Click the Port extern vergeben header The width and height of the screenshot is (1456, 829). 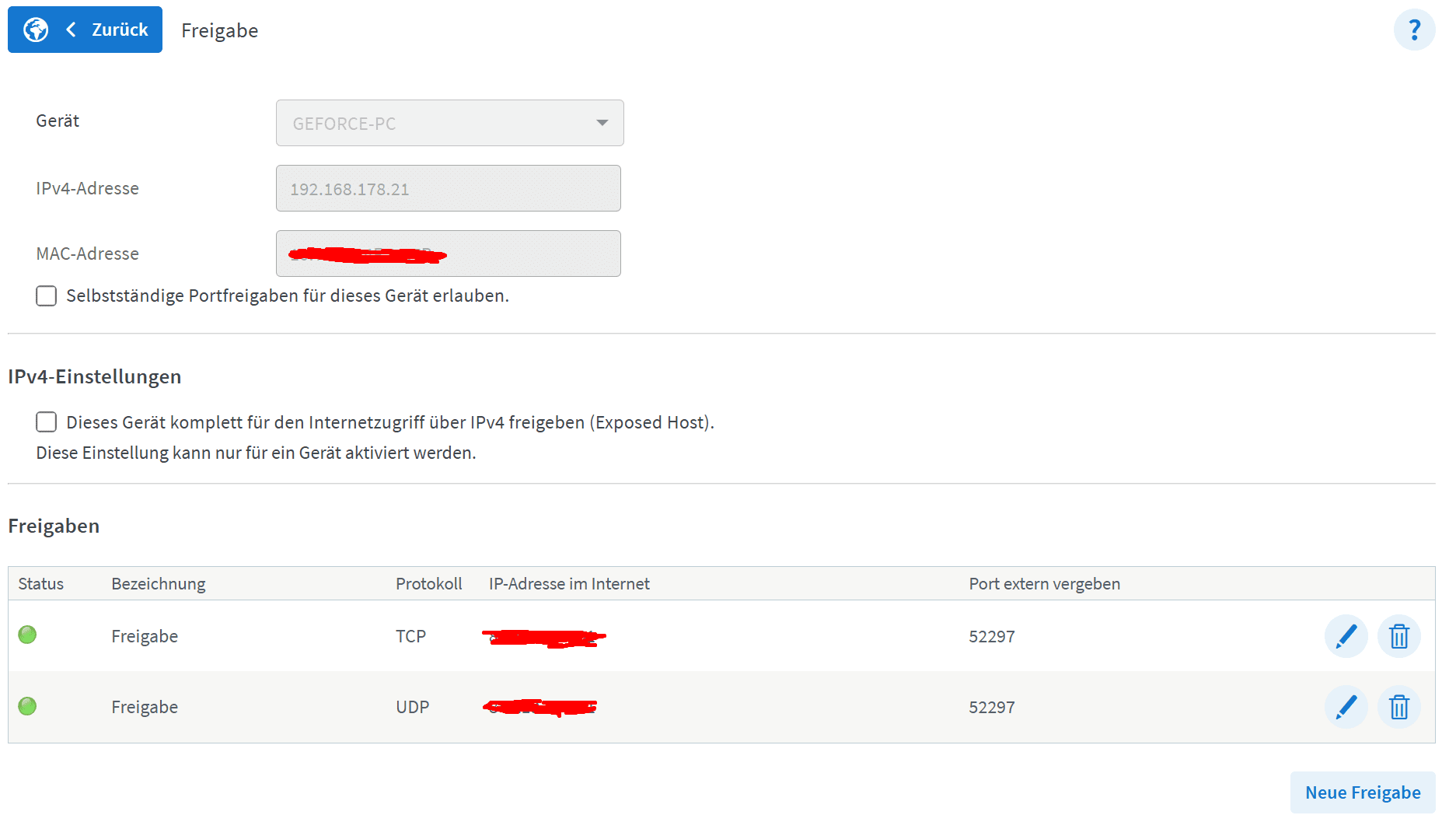coord(1044,584)
